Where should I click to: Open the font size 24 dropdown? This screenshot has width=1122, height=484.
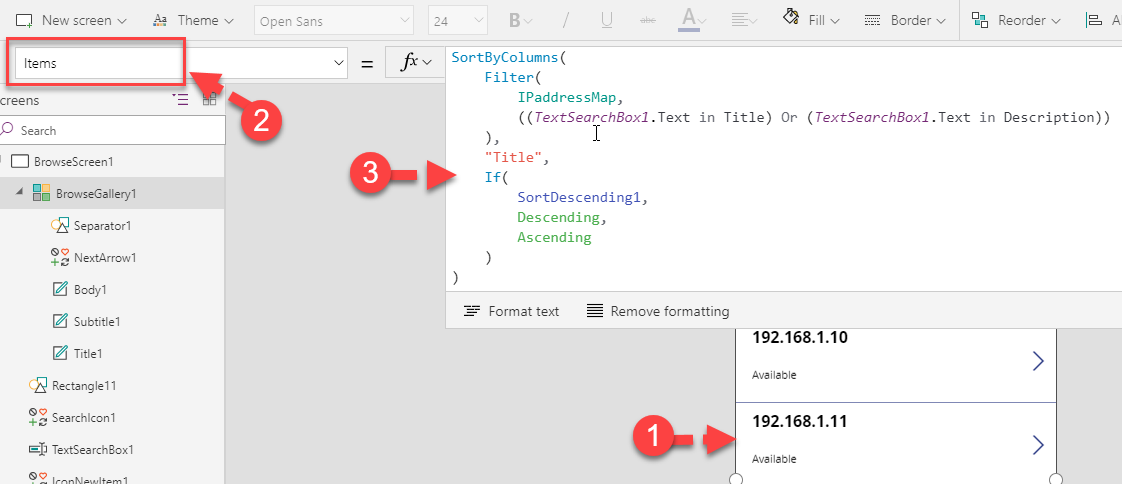coord(457,21)
